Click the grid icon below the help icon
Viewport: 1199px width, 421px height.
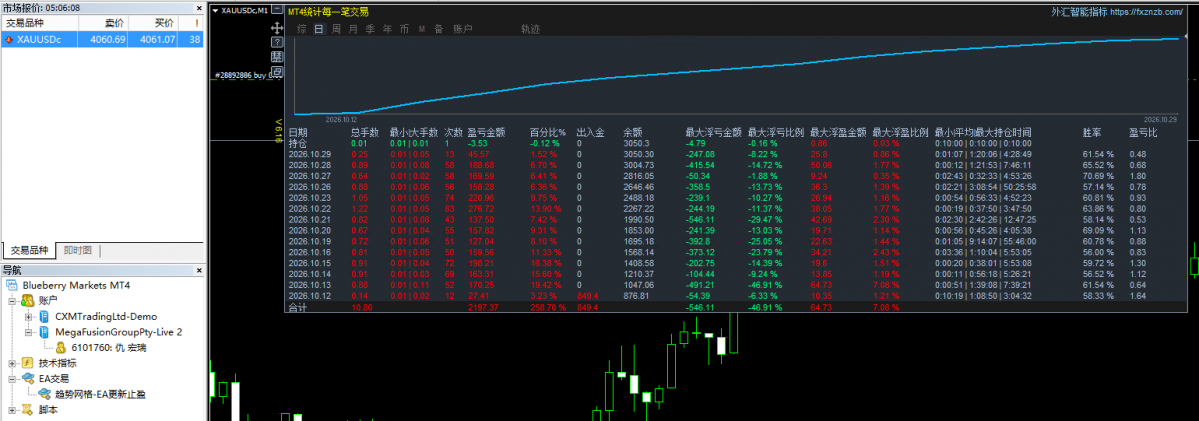[x=277, y=57]
